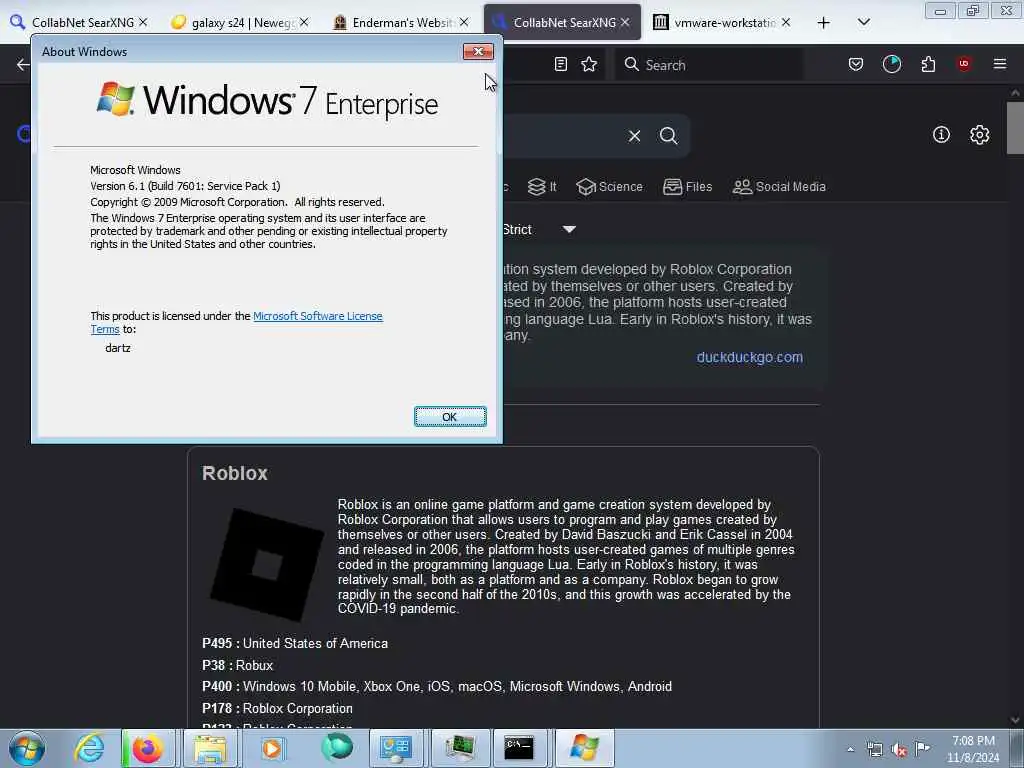
Task: Select the Science search category
Action: (609, 187)
